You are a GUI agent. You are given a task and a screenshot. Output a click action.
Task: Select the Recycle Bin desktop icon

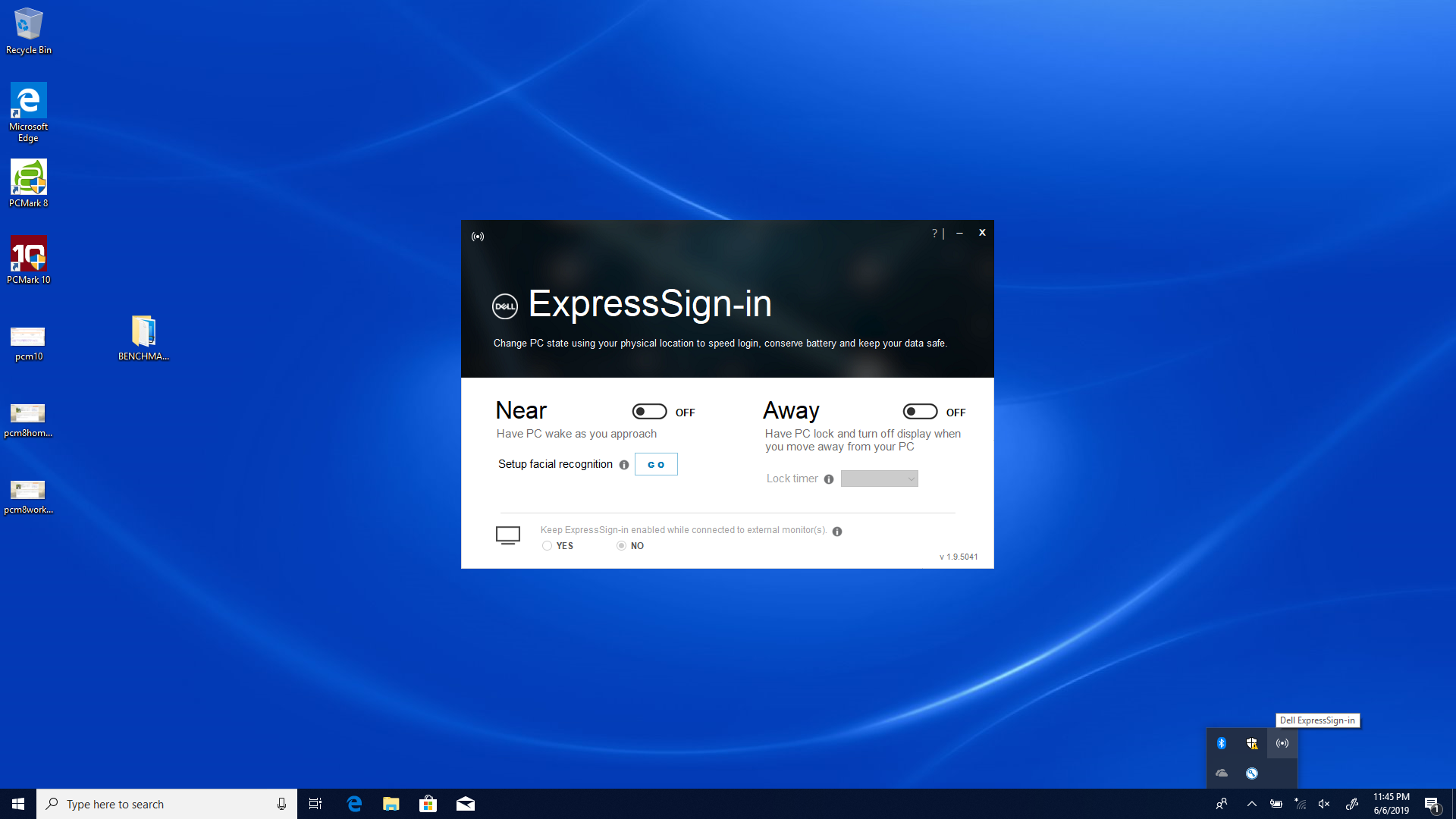29,31
